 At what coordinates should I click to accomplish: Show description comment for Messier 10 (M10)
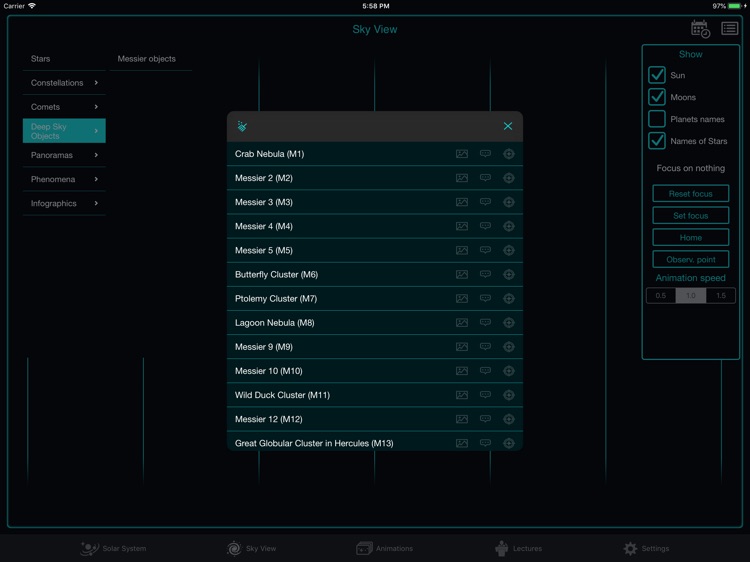485,371
